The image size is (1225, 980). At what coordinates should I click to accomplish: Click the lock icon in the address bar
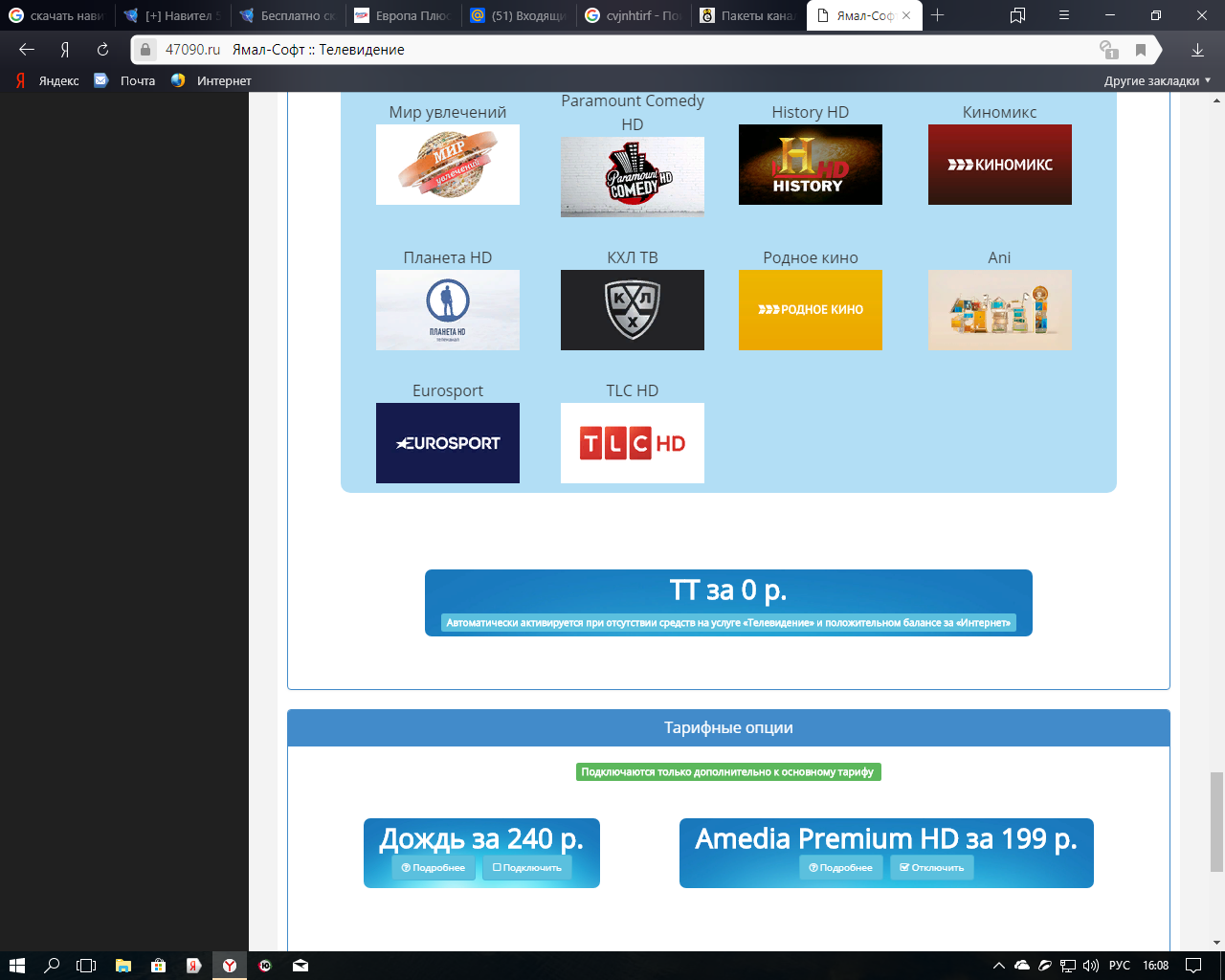145,50
